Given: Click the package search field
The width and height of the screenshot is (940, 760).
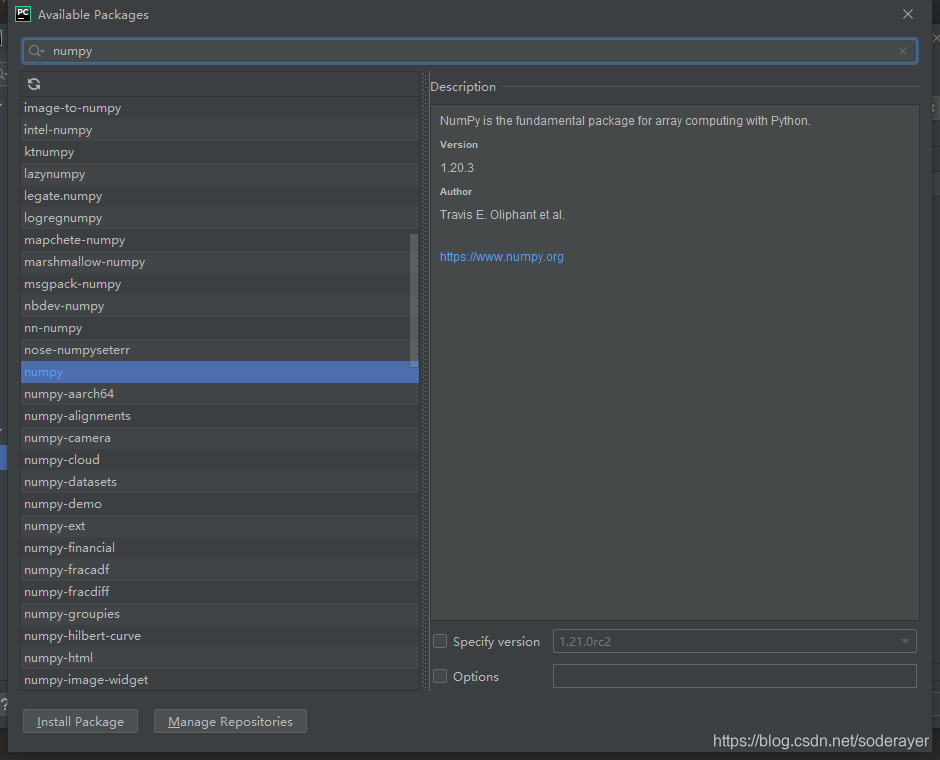Looking at the screenshot, I should [x=469, y=51].
